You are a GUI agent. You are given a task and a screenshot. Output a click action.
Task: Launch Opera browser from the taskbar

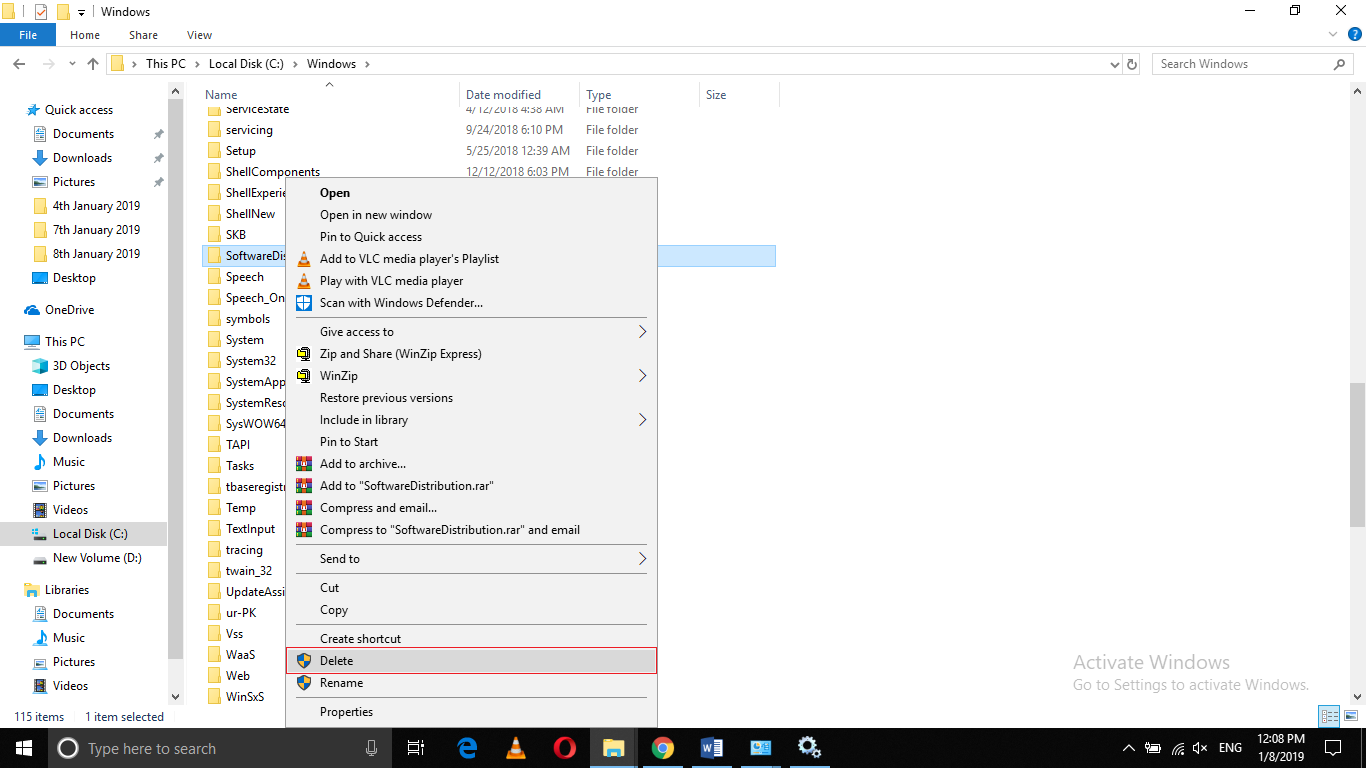pyautogui.click(x=564, y=747)
